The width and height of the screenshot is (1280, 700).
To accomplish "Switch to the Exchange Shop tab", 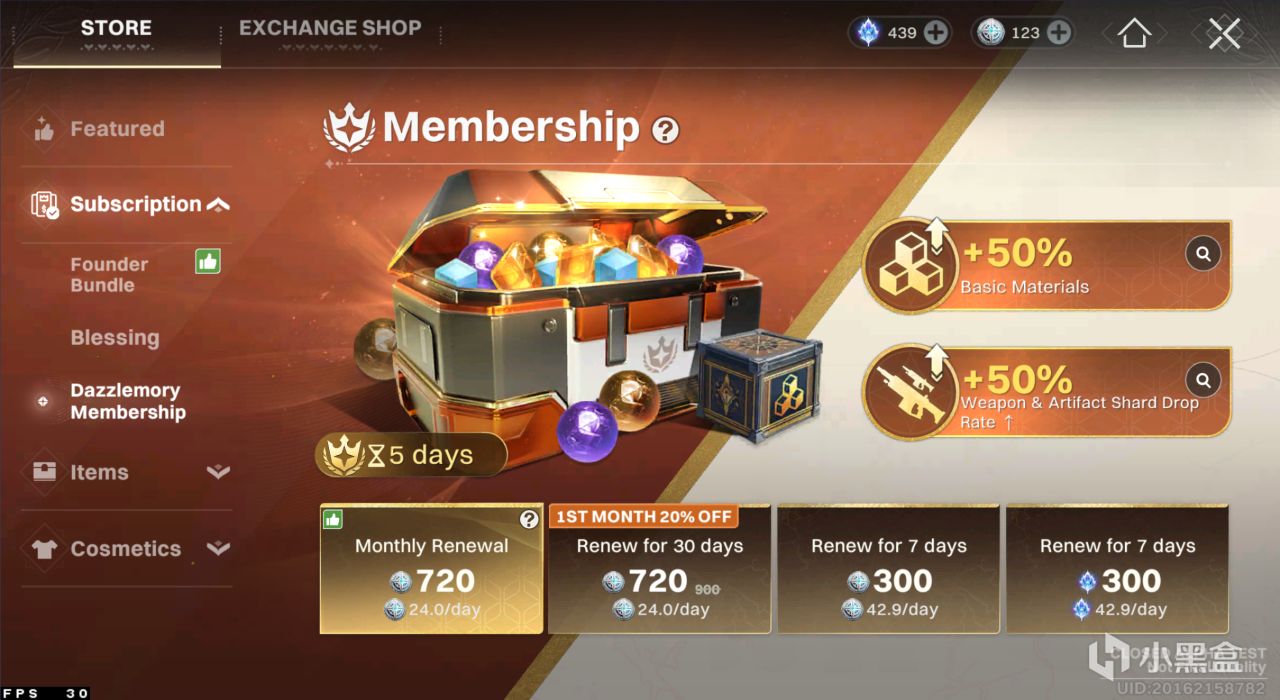I will (x=330, y=28).
